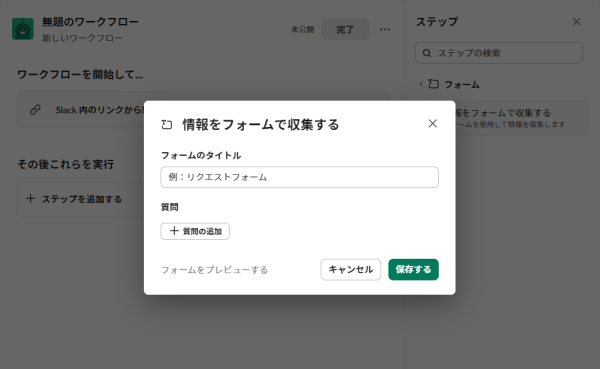The height and width of the screenshot is (369, 600).
Task: Open フォームをプレビューする link
Action: tap(214, 270)
